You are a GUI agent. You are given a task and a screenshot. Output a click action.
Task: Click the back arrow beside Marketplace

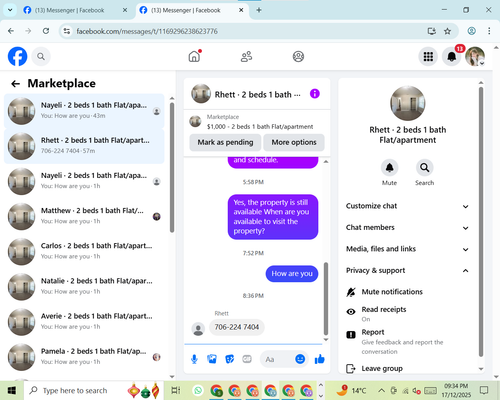click(15, 84)
